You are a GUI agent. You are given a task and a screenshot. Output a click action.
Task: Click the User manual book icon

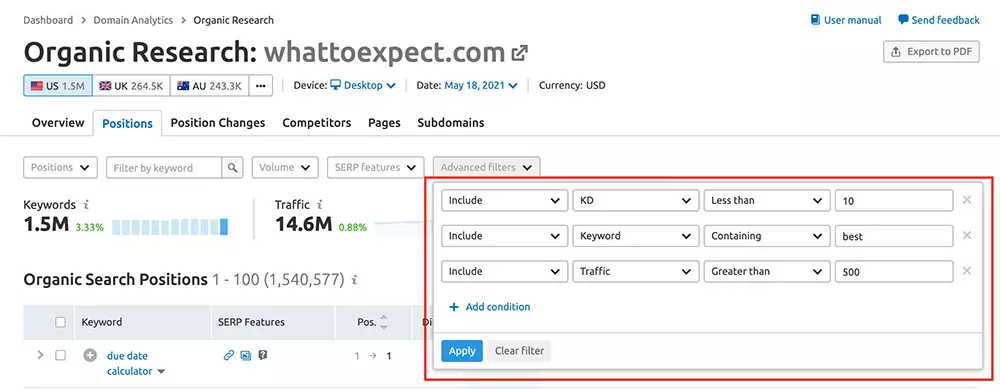(x=815, y=20)
